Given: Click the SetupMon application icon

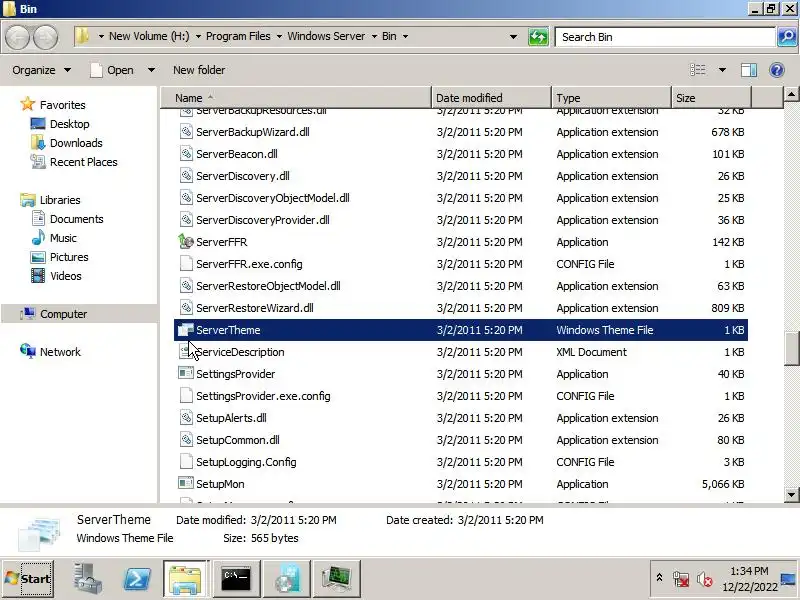Looking at the screenshot, I should [186, 483].
